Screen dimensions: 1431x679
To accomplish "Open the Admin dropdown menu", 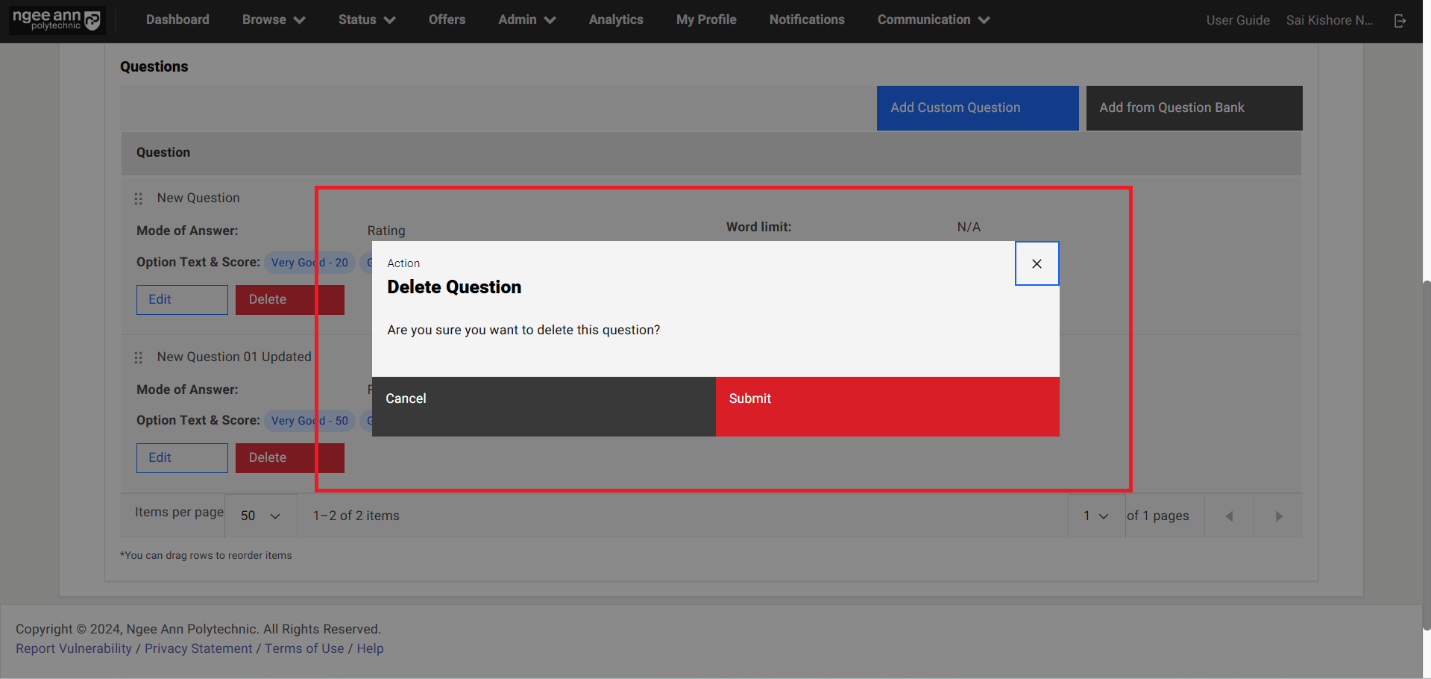I will [x=527, y=20].
